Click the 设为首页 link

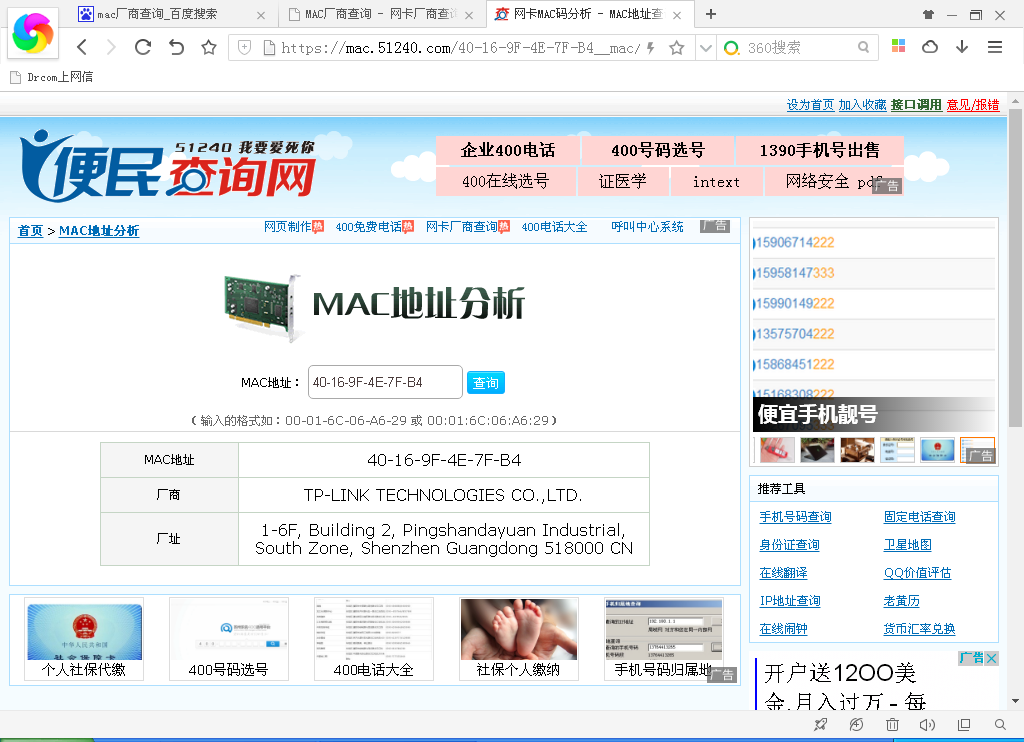[810, 105]
